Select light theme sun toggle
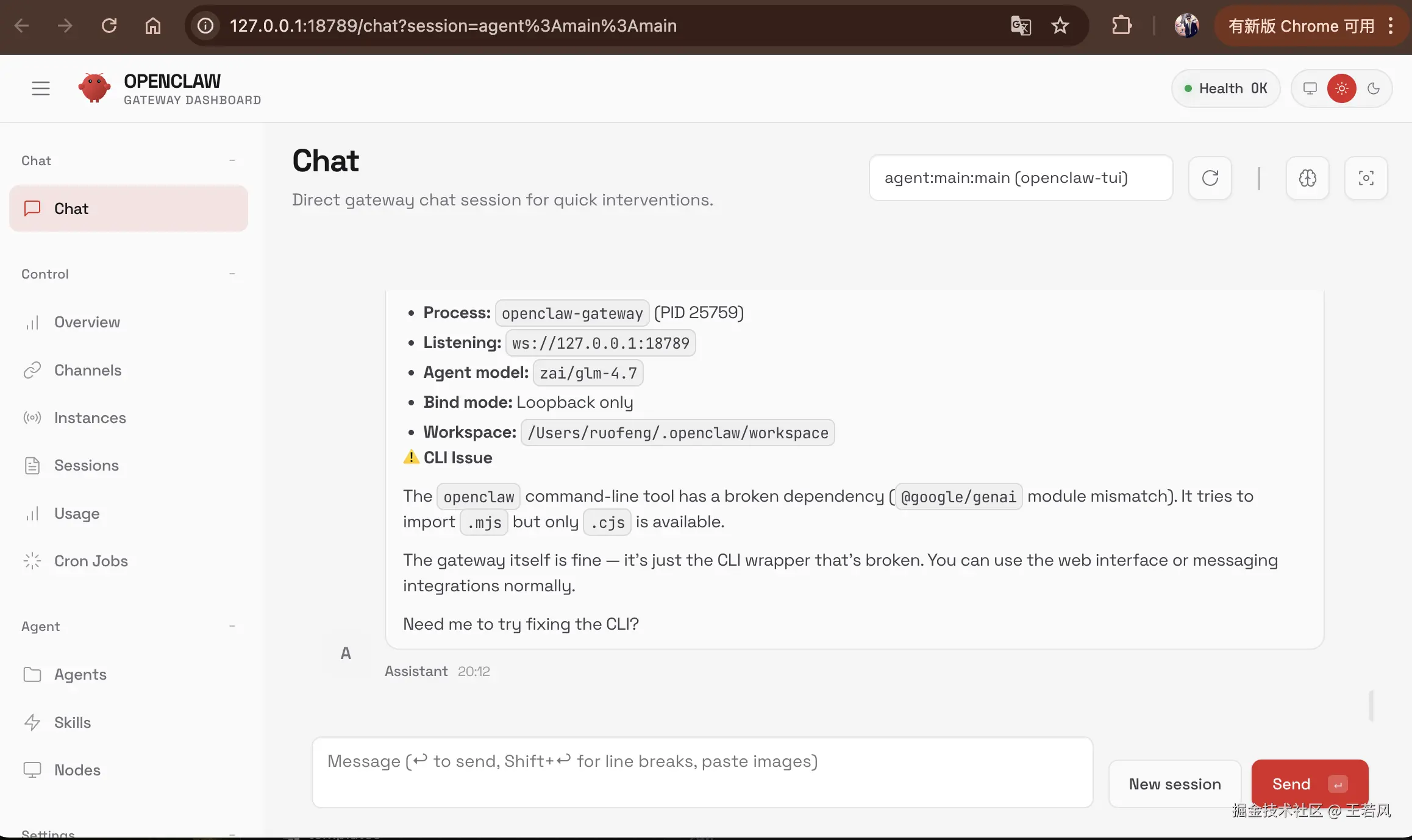Screen dimensions: 1412x840 point(1341,88)
